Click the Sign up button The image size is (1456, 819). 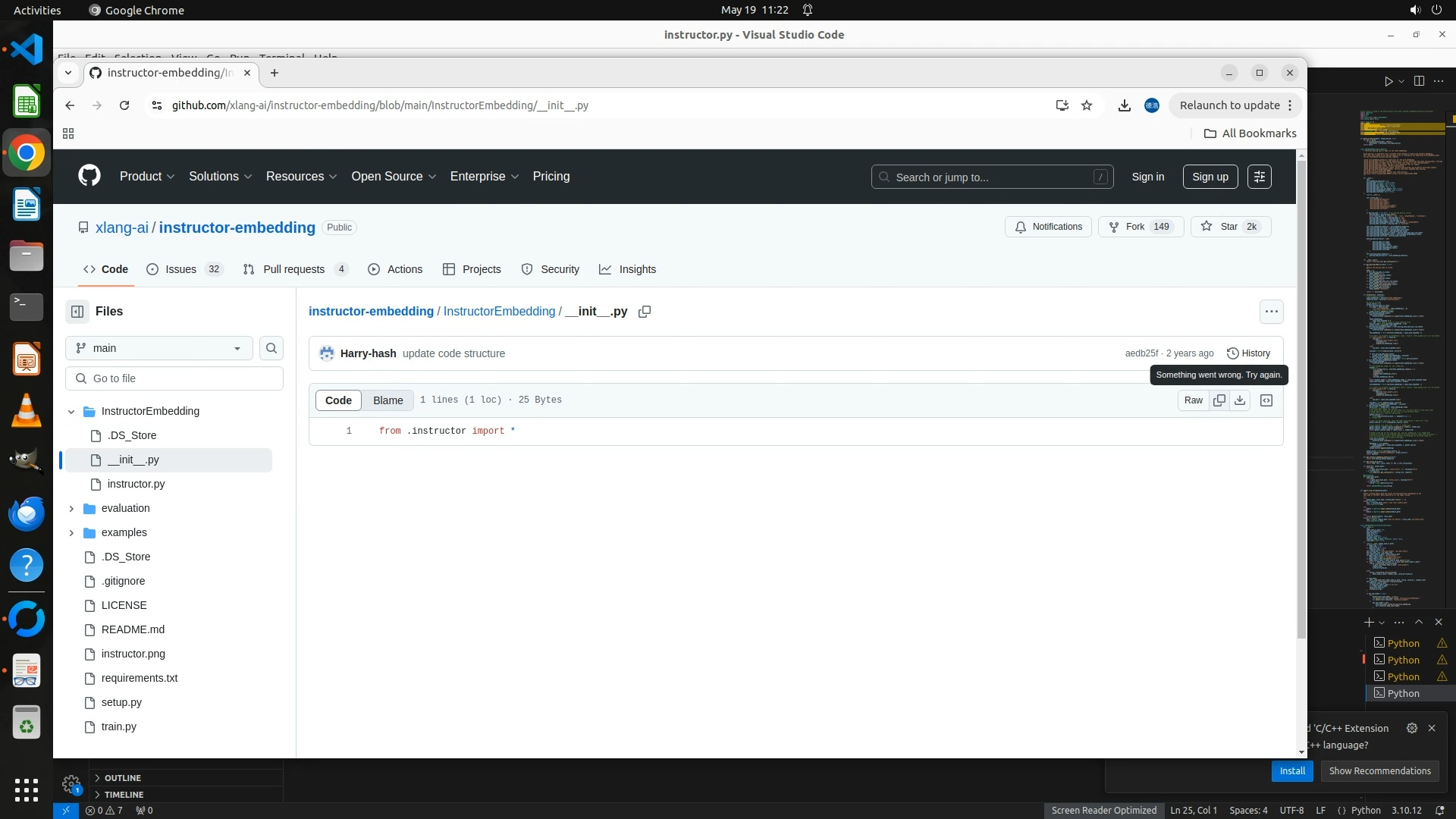click(1210, 177)
